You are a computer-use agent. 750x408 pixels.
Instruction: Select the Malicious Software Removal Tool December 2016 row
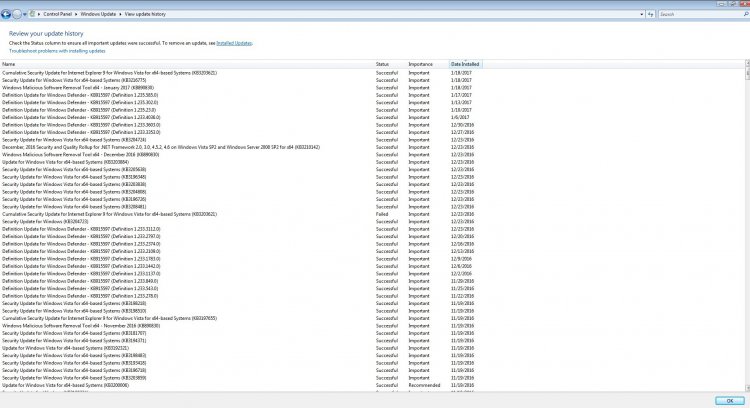239,154
